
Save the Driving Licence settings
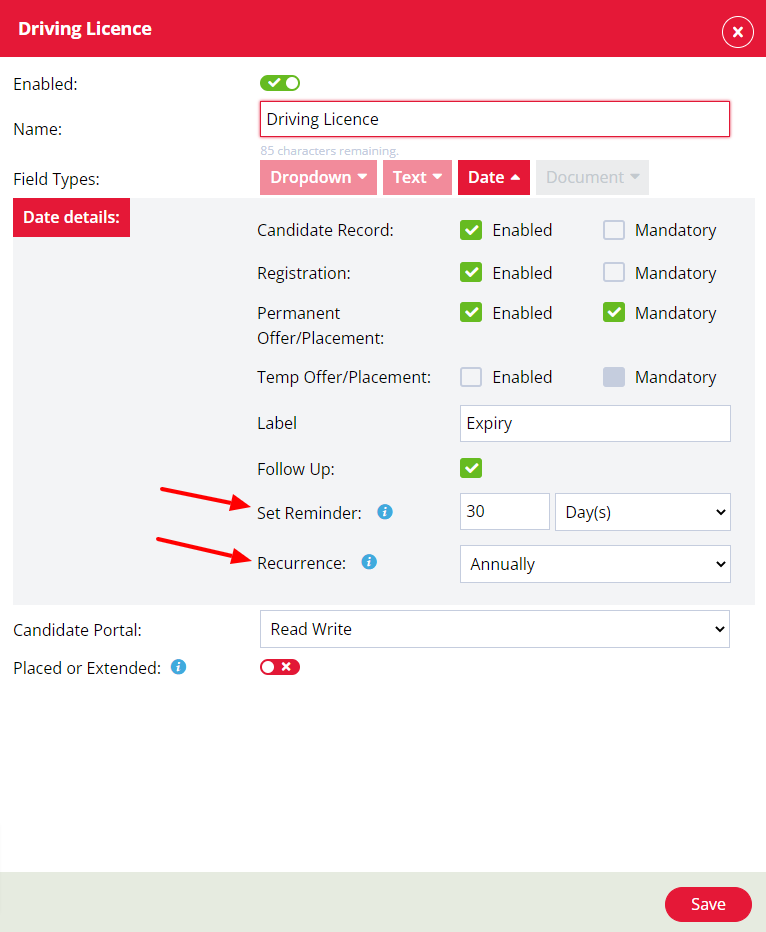point(708,904)
